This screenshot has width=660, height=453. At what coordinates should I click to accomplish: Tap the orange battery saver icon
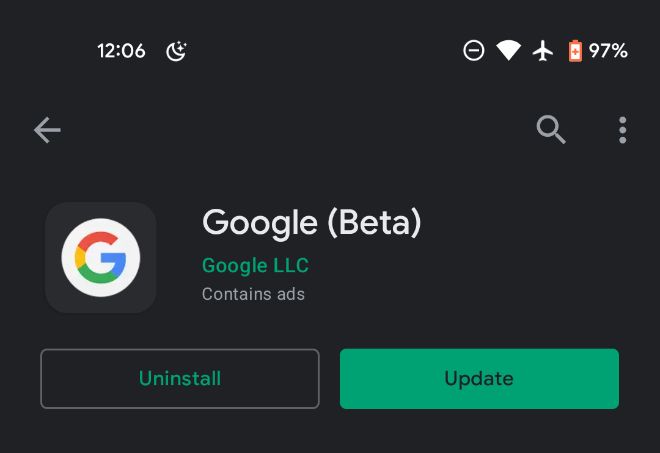click(575, 51)
